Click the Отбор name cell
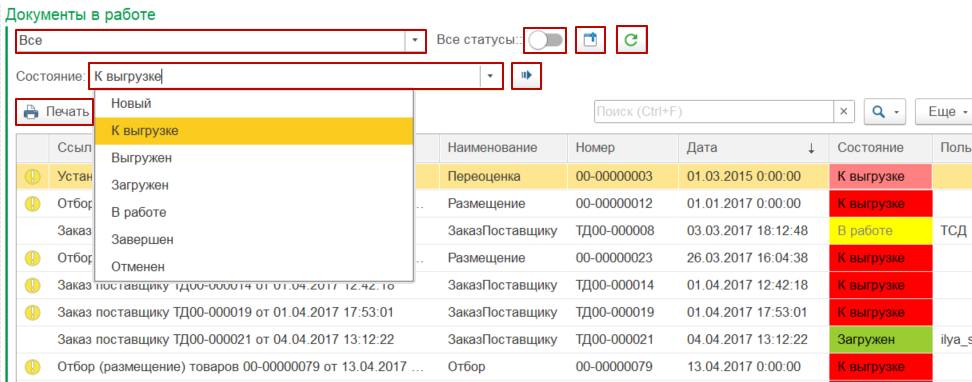The image size is (972, 382). pos(503,366)
